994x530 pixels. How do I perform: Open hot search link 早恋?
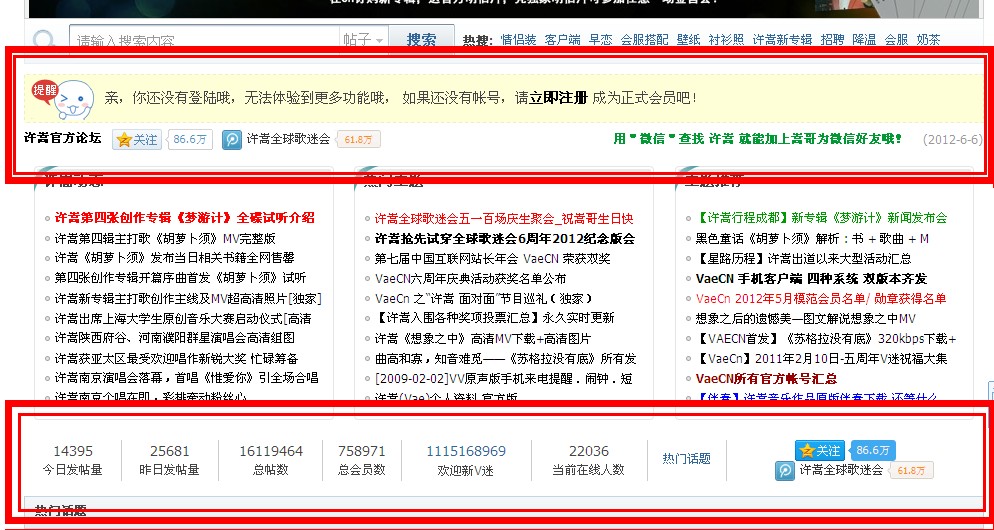pos(600,39)
